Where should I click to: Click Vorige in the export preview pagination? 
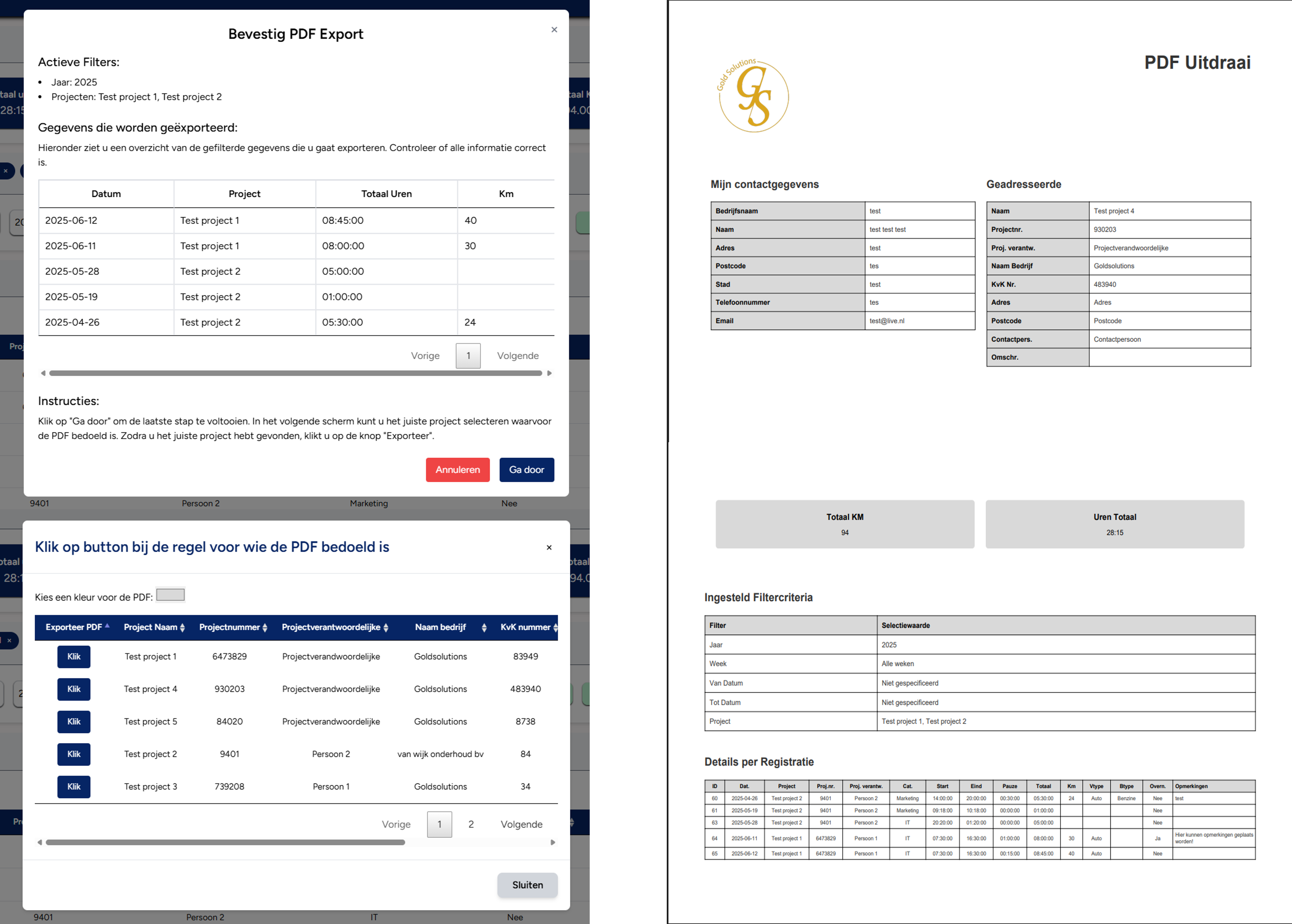425,356
